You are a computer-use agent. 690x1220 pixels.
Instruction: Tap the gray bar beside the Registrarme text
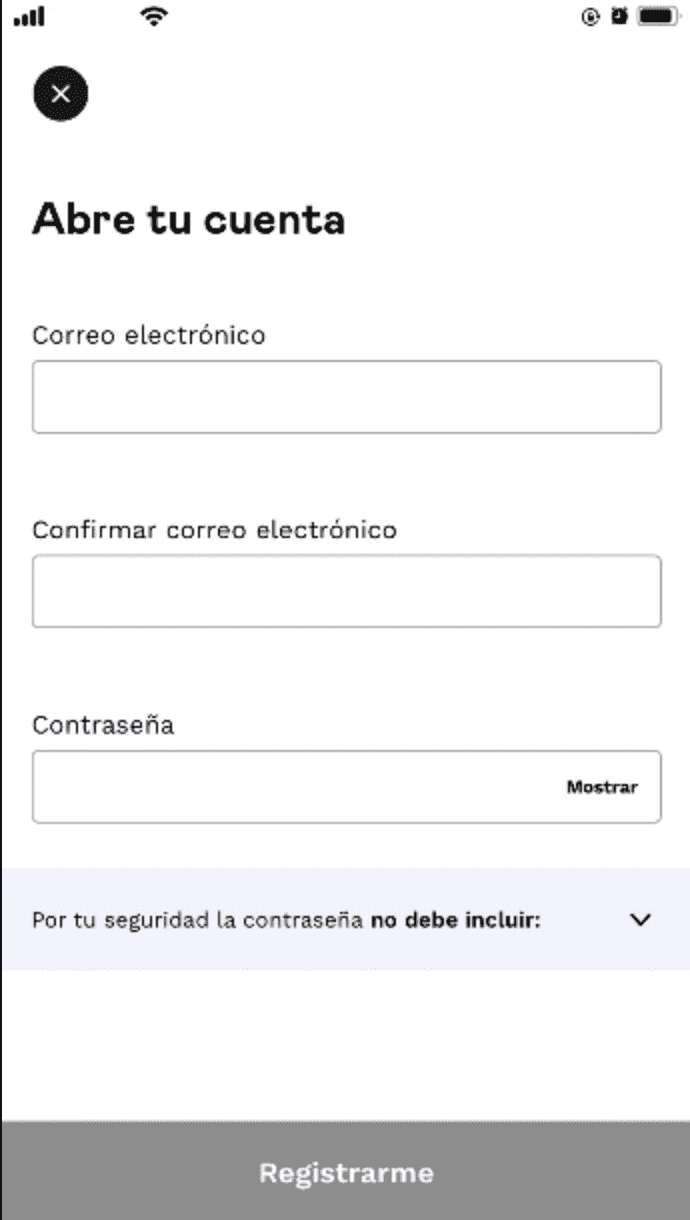pyautogui.click(x=560, y=1172)
